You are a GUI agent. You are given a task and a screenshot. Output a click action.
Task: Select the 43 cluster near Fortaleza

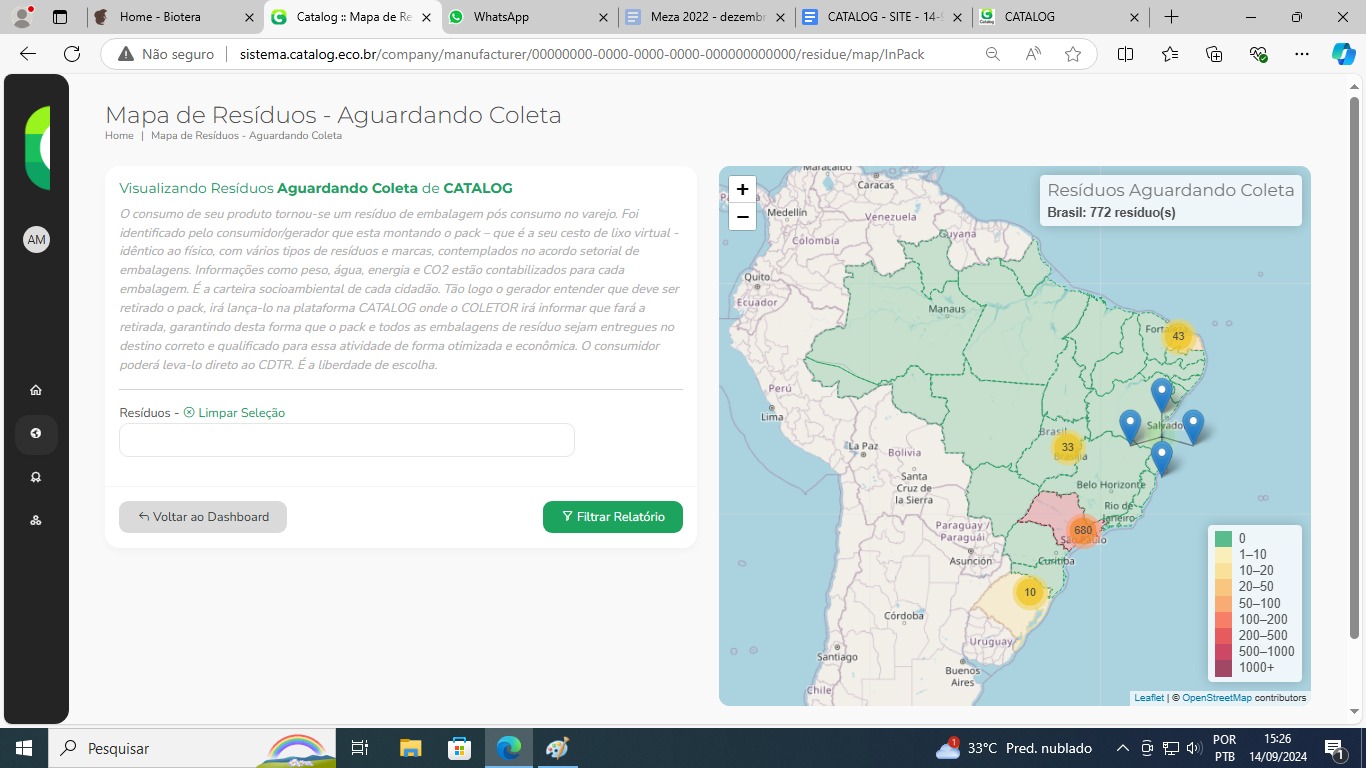coord(1178,336)
